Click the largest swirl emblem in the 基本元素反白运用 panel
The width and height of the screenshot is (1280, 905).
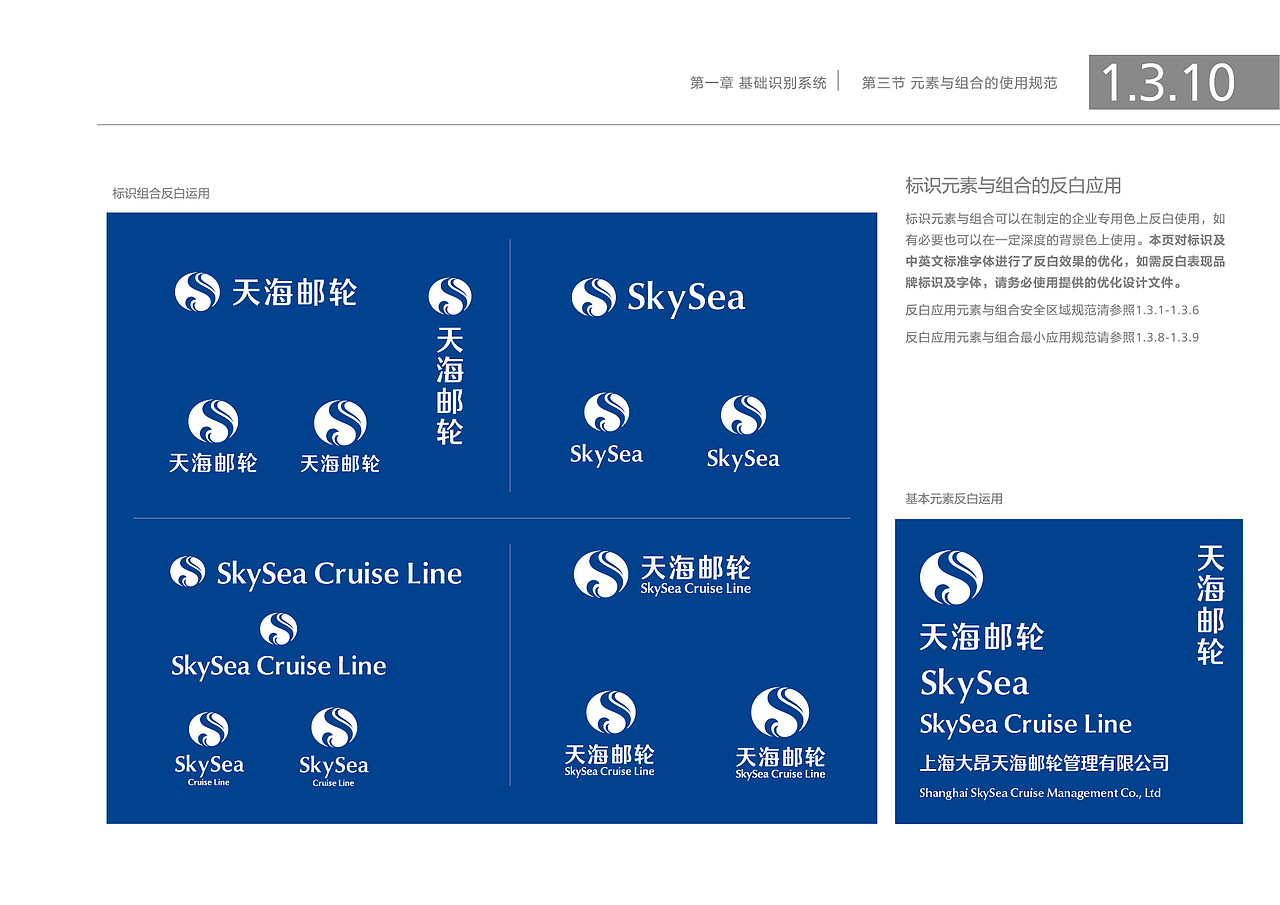point(952,578)
